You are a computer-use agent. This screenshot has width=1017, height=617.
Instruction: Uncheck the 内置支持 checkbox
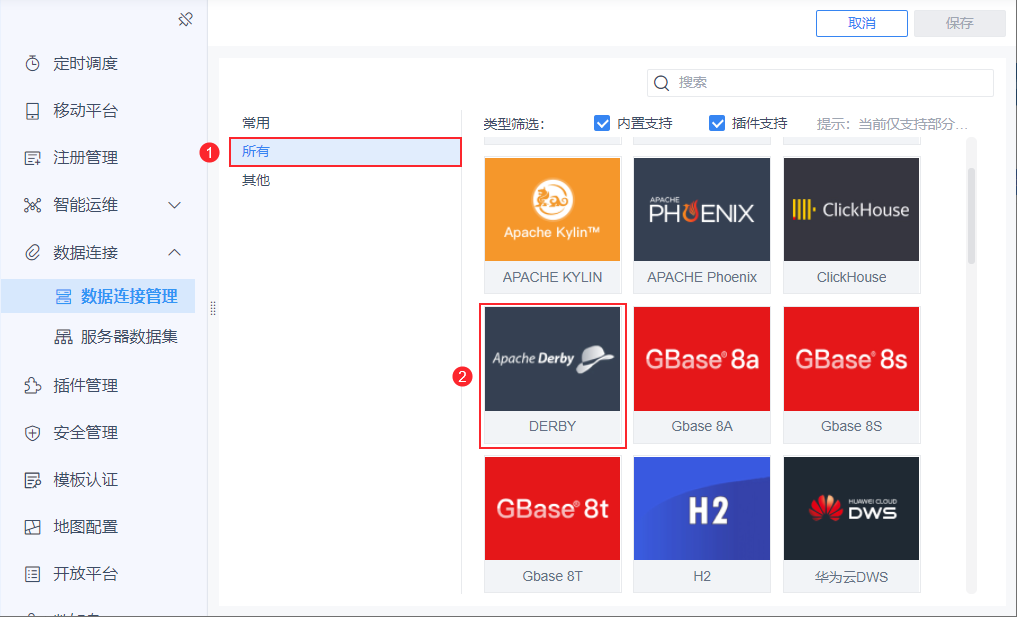pos(602,123)
